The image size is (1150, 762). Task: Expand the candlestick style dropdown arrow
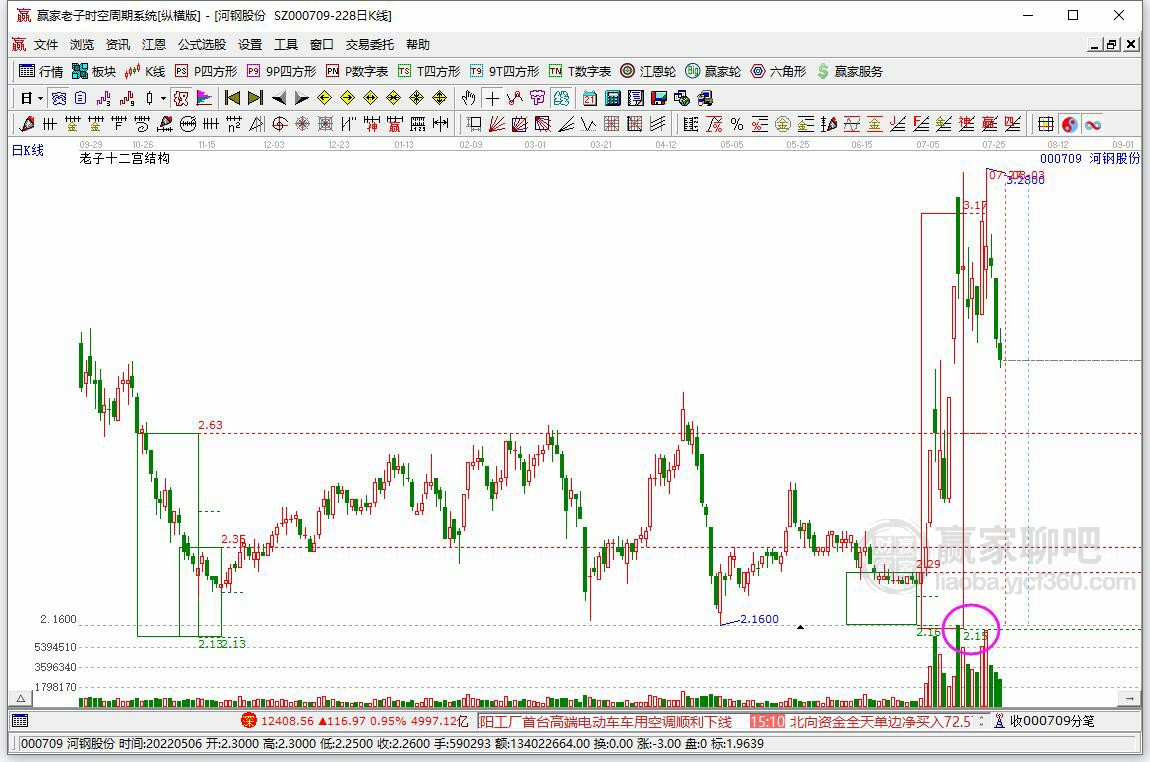pyautogui.click(x=164, y=98)
